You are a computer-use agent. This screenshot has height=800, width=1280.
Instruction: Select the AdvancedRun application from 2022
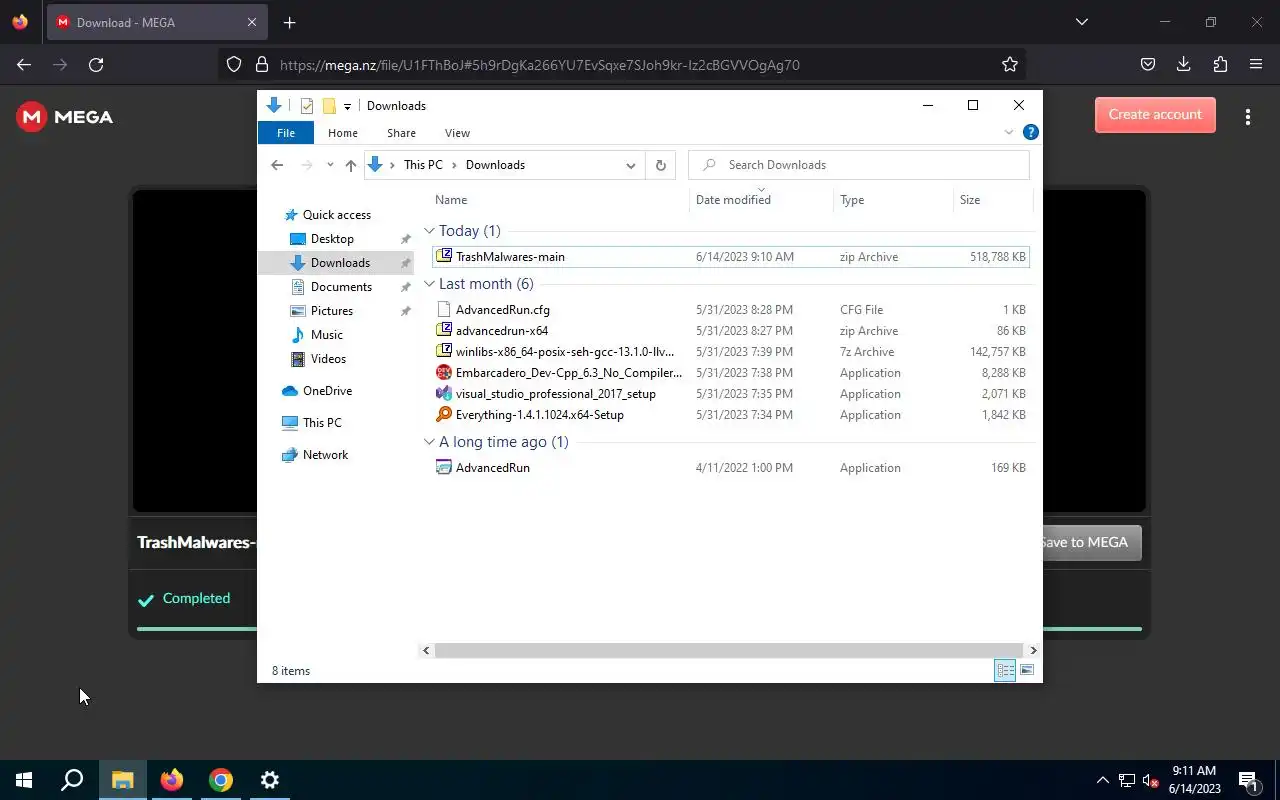click(731, 468)
